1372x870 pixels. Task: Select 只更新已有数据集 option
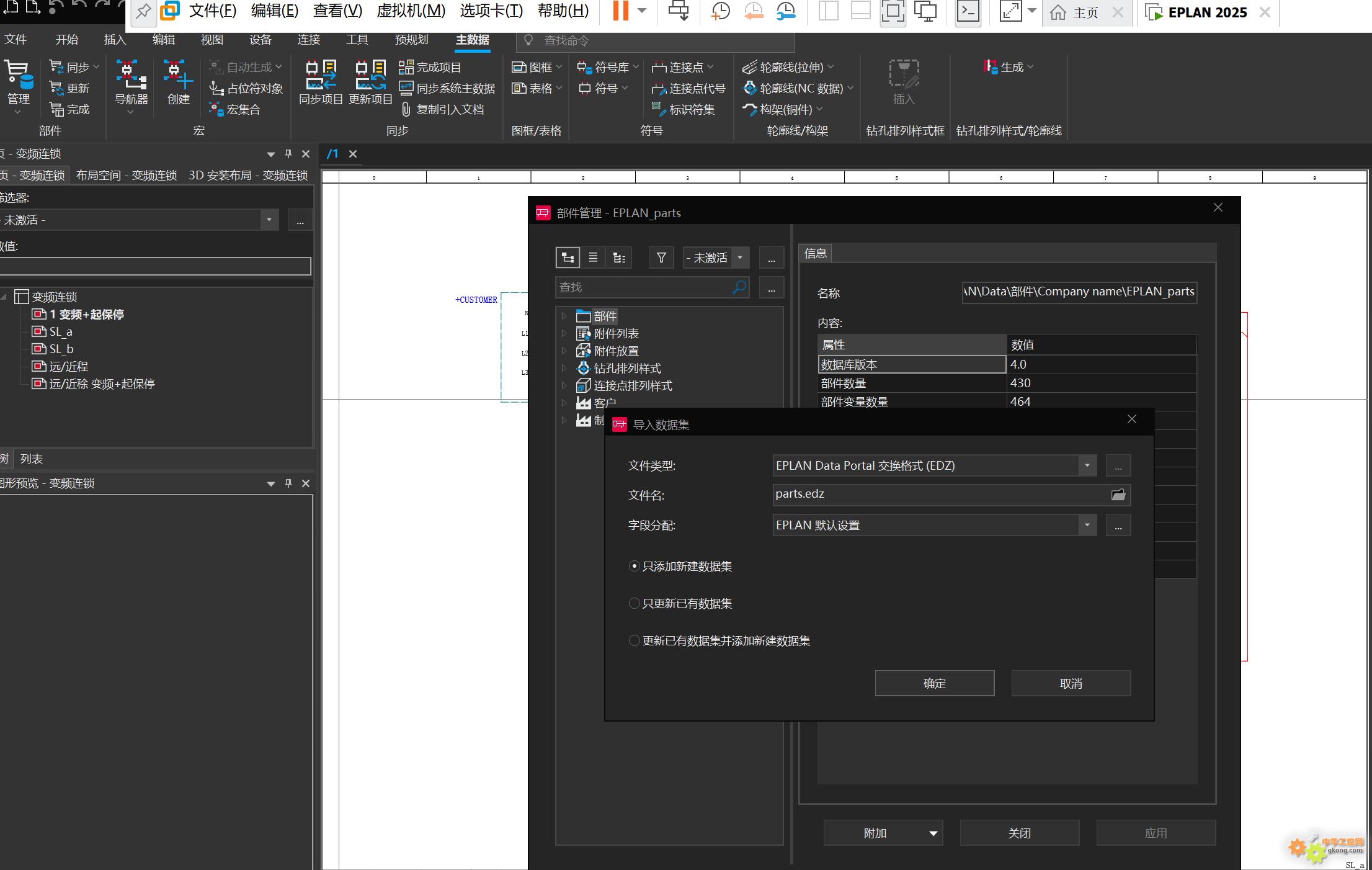tap(680, 603)
